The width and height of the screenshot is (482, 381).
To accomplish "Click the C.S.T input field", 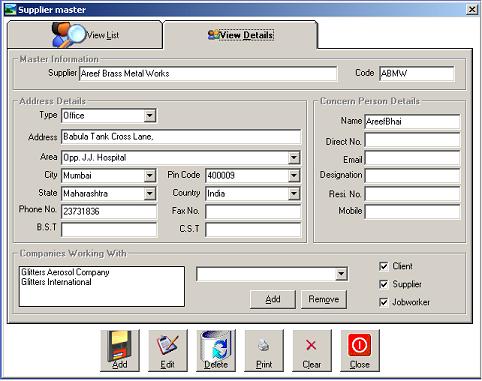I will (253, 229).
